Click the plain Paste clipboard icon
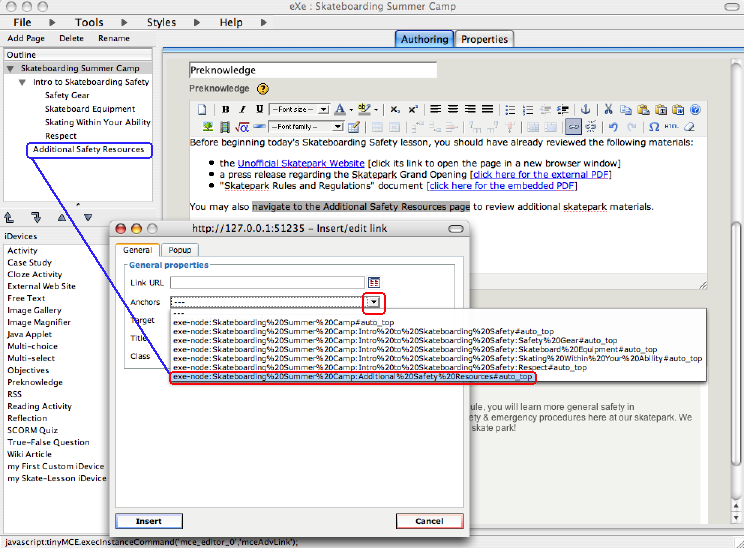744x548 pixels. [643, 110]
